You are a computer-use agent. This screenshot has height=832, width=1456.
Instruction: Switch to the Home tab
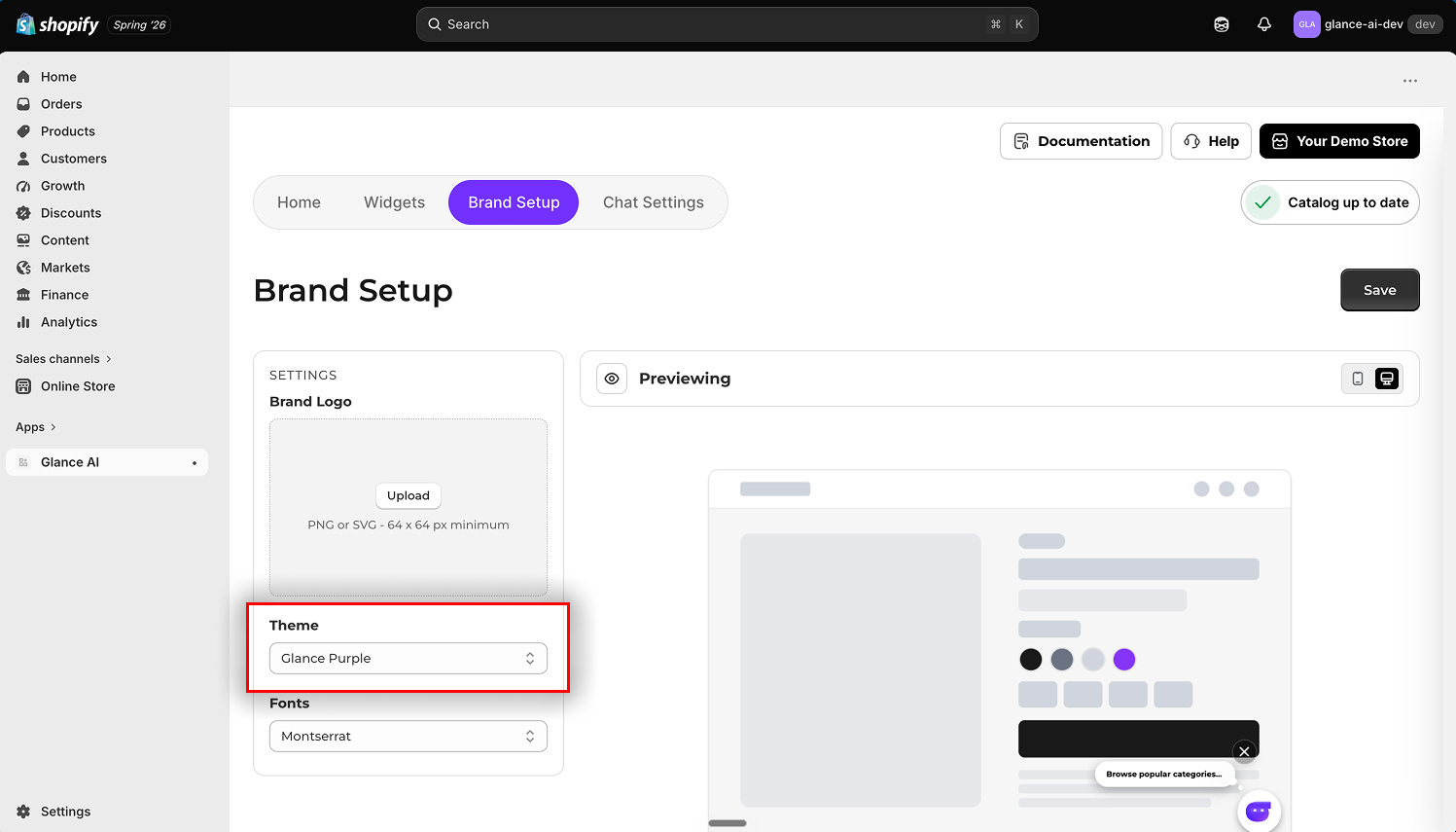point(299,202)
